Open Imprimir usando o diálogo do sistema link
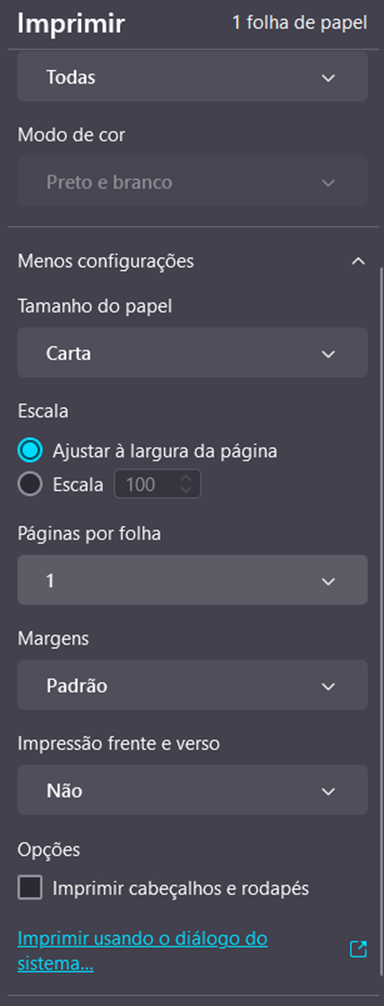The height and width of the screenshot is (1006, 384). point(142,951)
